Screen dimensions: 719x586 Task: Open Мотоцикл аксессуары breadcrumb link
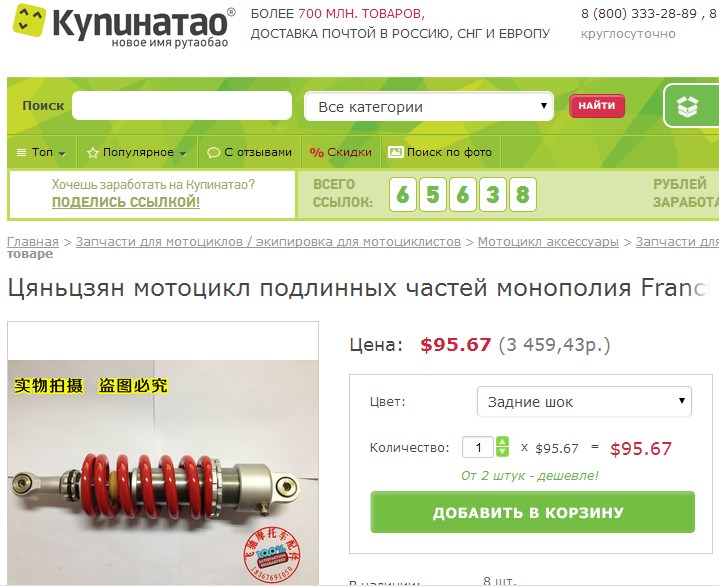click(x=548, y=242)
